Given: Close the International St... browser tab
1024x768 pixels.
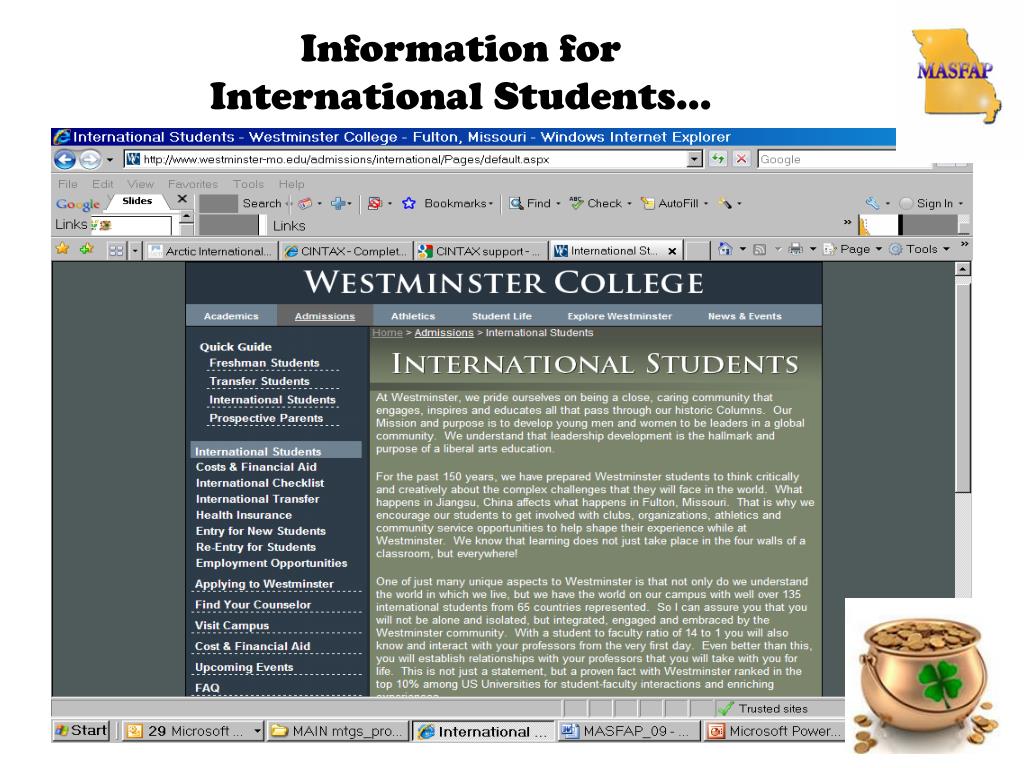Looking at the screenshot, I should 672,251.
